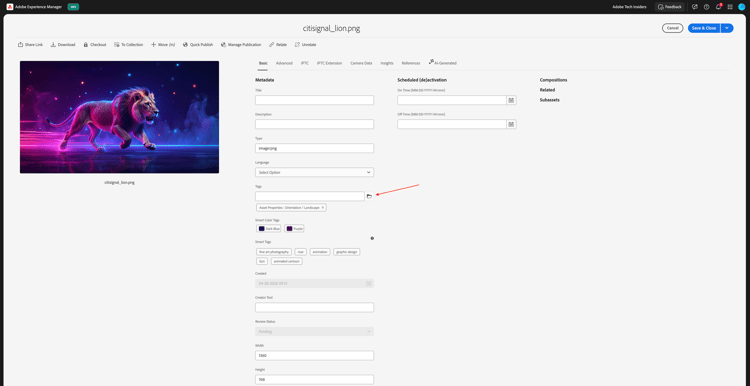Open the notifications bell
The height and width of the screenshot is (386, 750).
718,7
